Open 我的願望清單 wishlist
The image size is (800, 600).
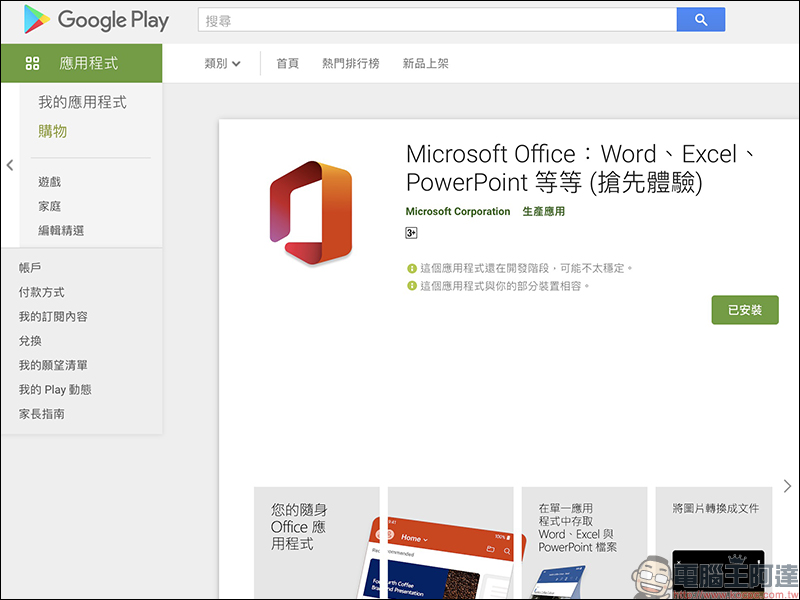point(53,365)
